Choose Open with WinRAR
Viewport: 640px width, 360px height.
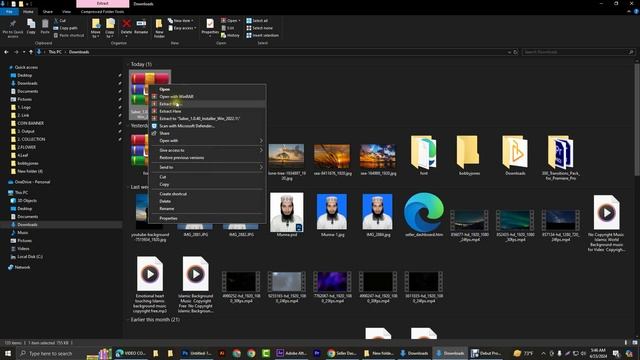208,97
